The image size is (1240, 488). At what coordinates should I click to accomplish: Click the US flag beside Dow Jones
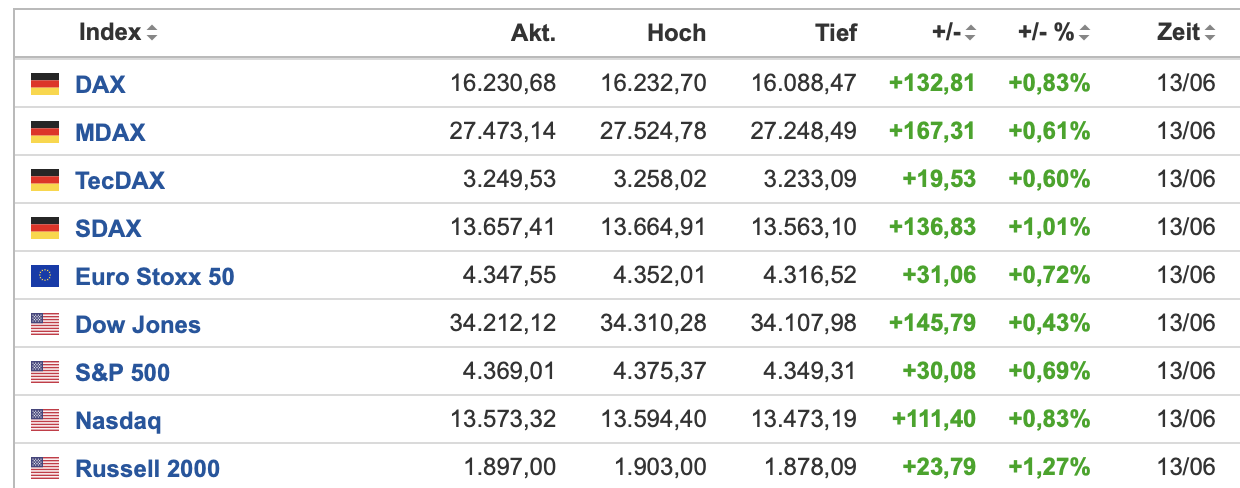(45, 324)
